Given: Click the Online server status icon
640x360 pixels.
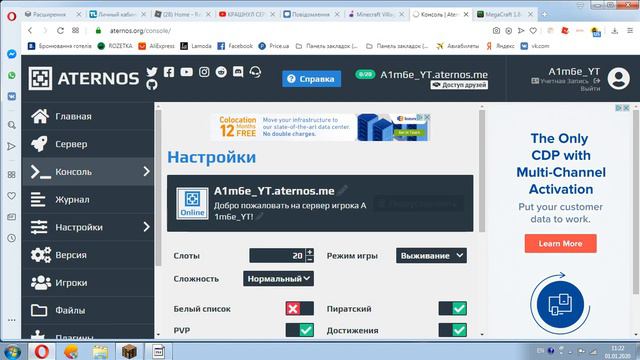Looking at the screenshot, I should coord(192,203).
